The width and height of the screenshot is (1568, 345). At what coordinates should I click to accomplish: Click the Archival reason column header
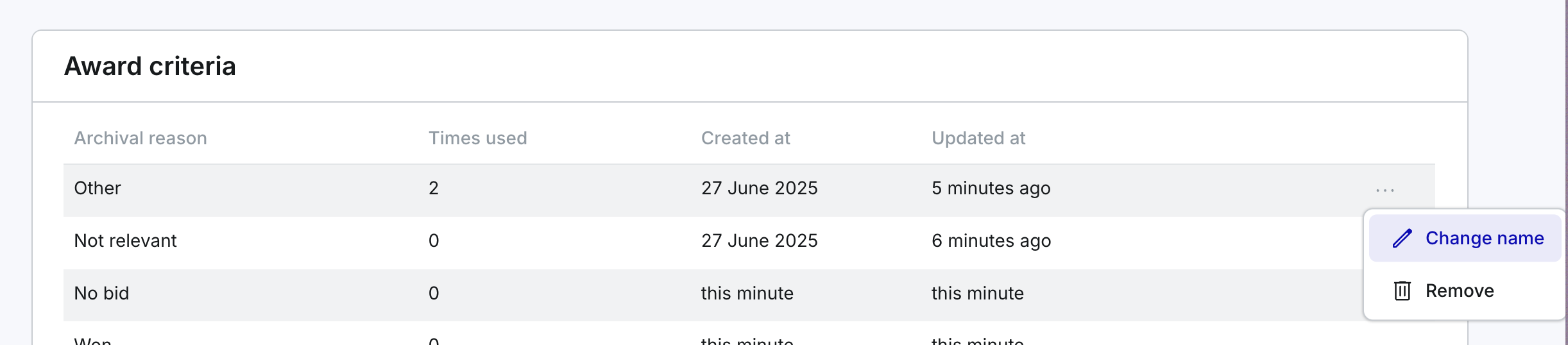141,138
